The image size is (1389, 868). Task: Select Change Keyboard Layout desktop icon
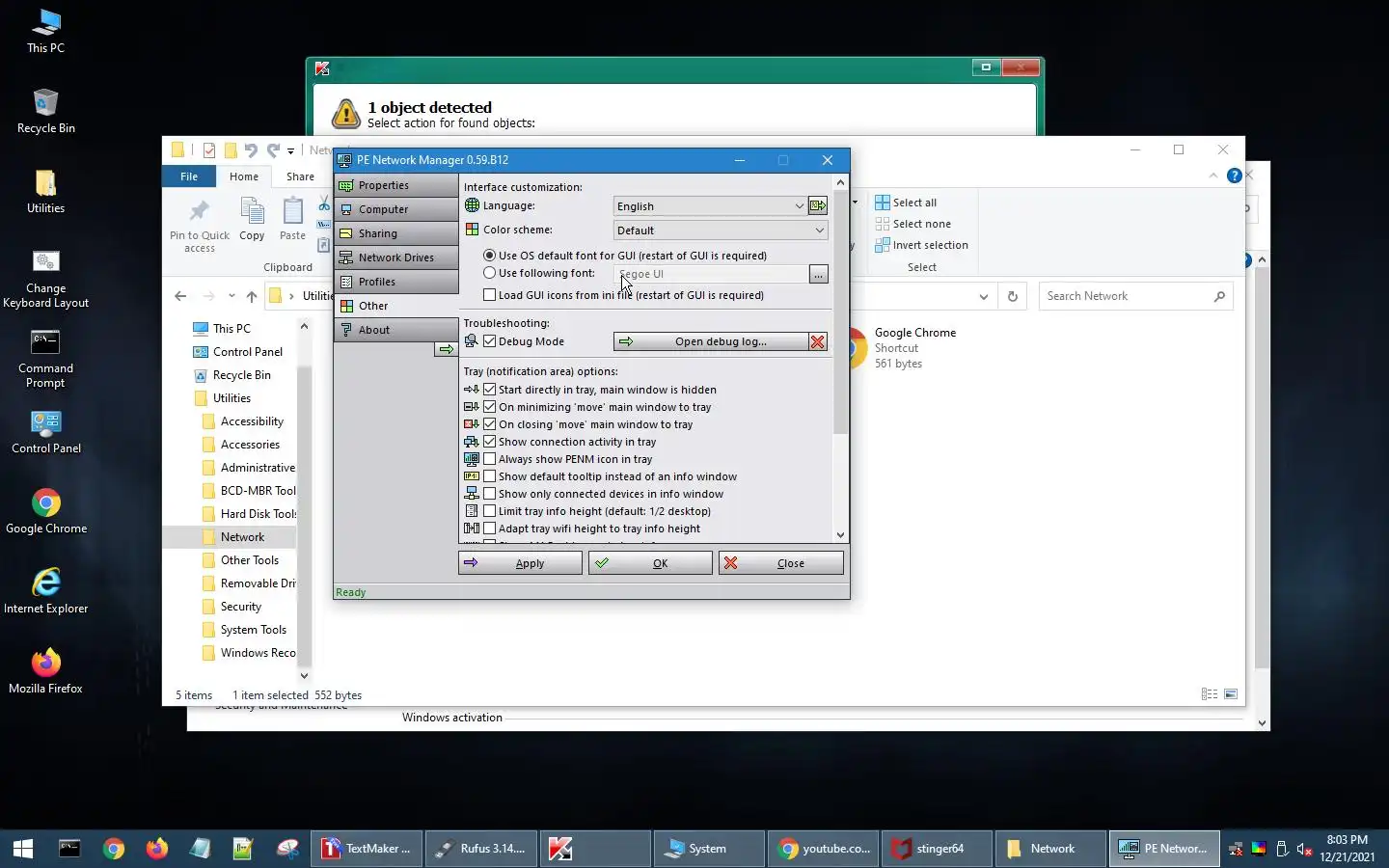coord(45,280)
